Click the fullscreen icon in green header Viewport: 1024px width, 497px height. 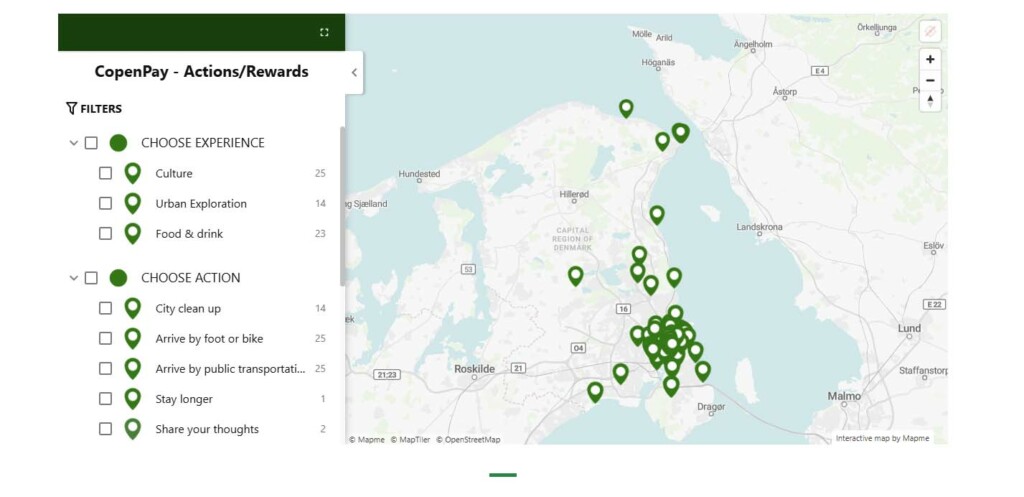click(x=324, y=32)
